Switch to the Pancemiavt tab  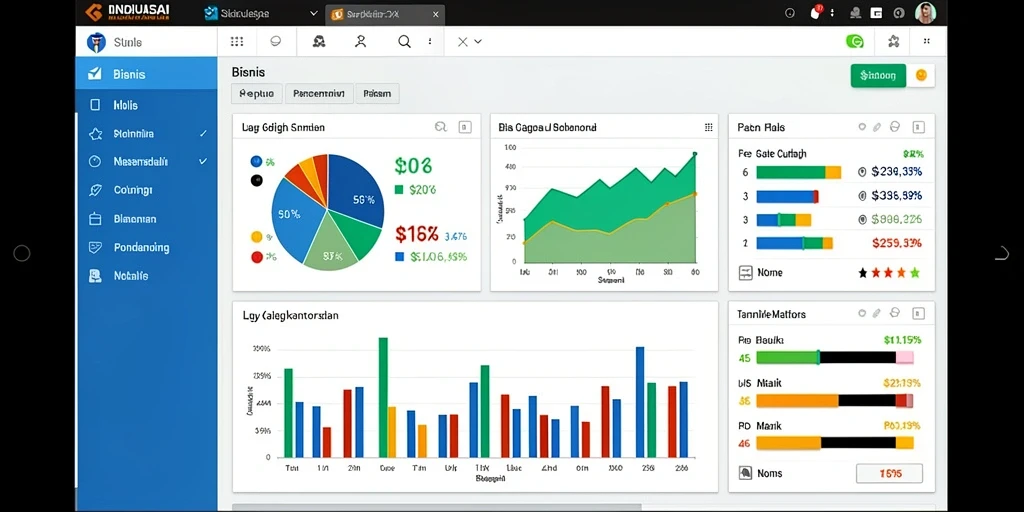(x=319, y=93)
